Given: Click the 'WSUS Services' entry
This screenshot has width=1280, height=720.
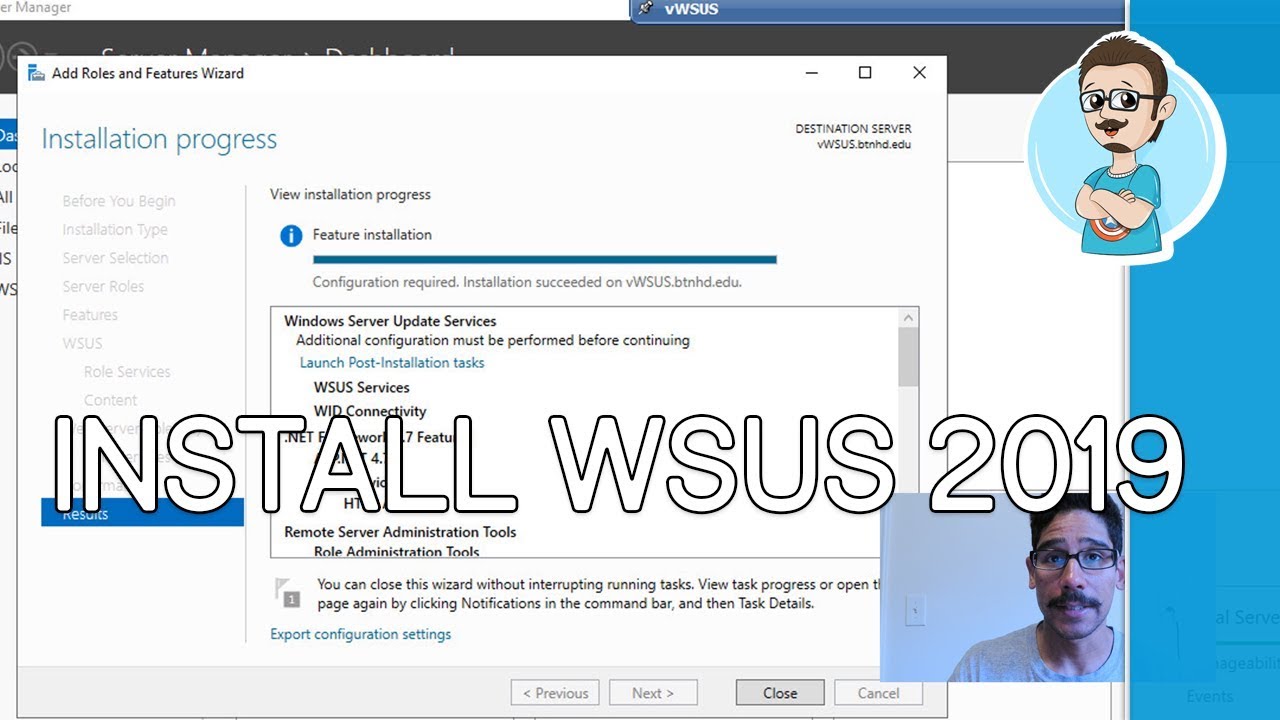Looking at the screenshot, I should tap(362, 387).
